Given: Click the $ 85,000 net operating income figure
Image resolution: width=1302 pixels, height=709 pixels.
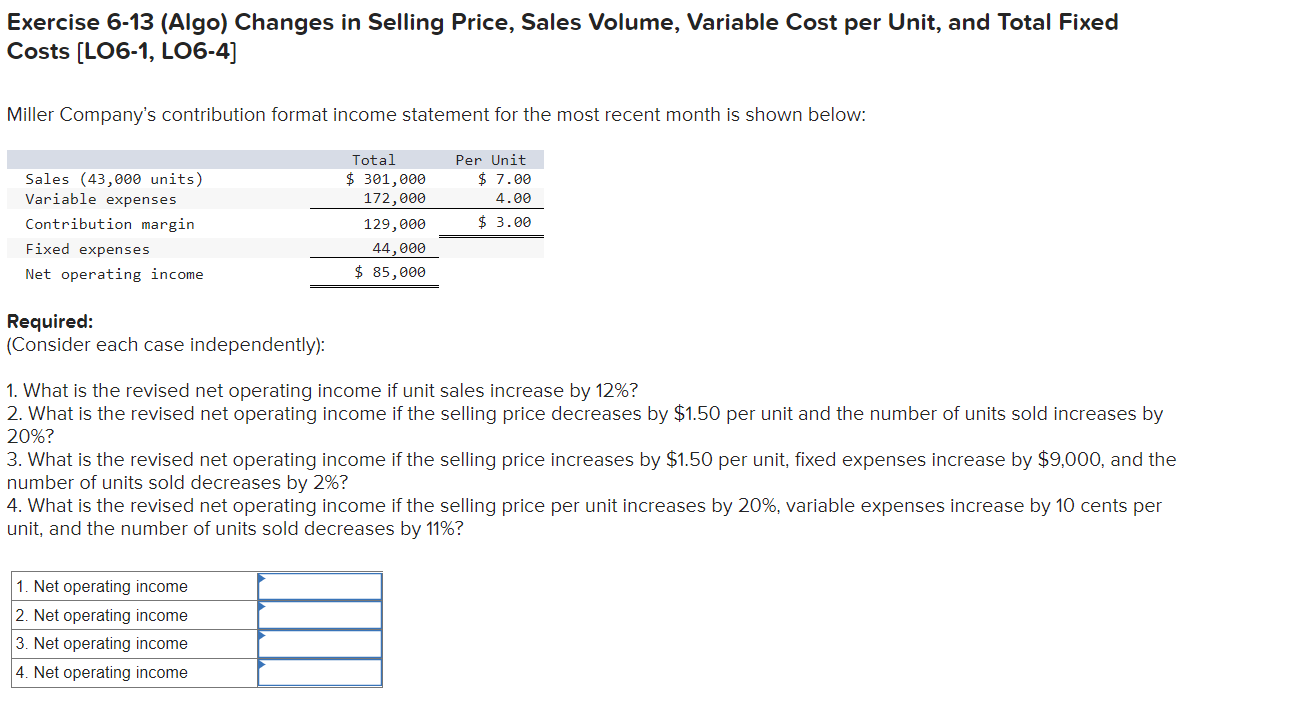Looking at the screenshot, I should click(x=391, y=271).
